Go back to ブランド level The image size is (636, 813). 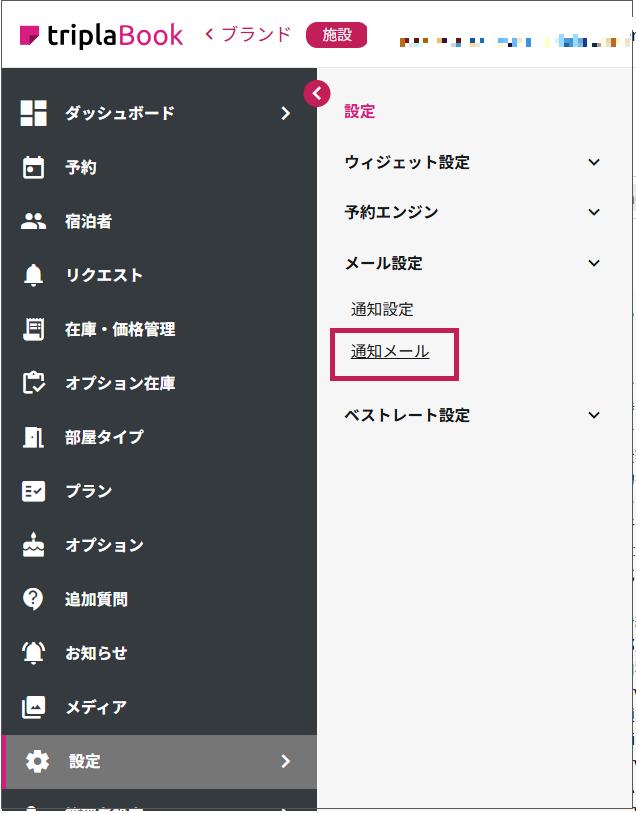[248, 35]
